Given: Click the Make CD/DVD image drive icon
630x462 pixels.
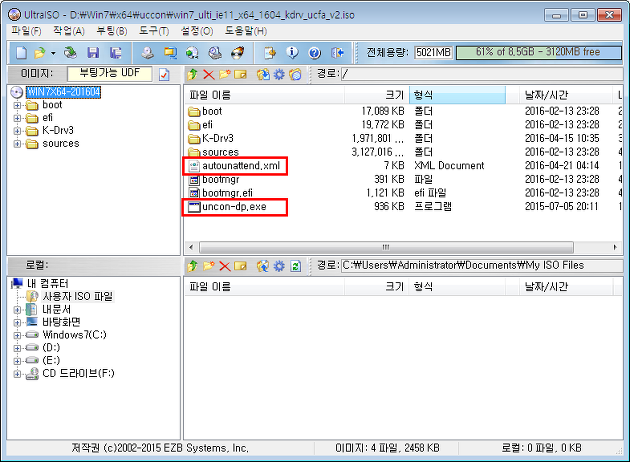Looking at the screenshot, I should 148,53.
